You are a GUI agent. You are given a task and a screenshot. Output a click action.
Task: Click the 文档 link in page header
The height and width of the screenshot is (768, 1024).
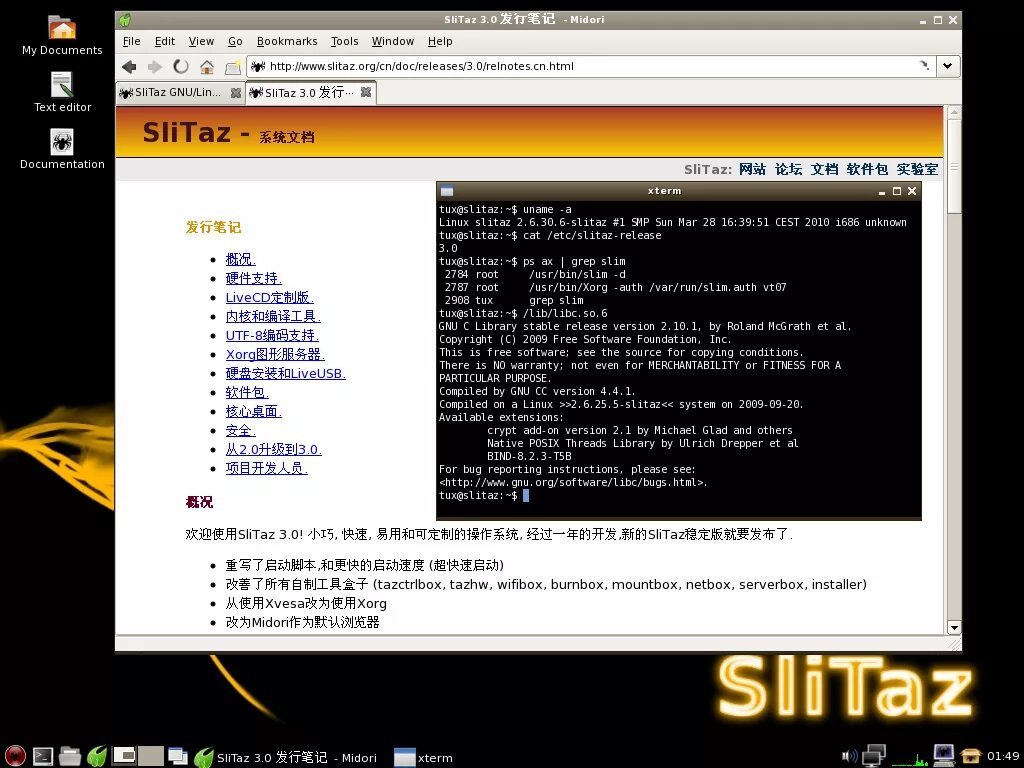pyautogui.click(x=824, y=169)
